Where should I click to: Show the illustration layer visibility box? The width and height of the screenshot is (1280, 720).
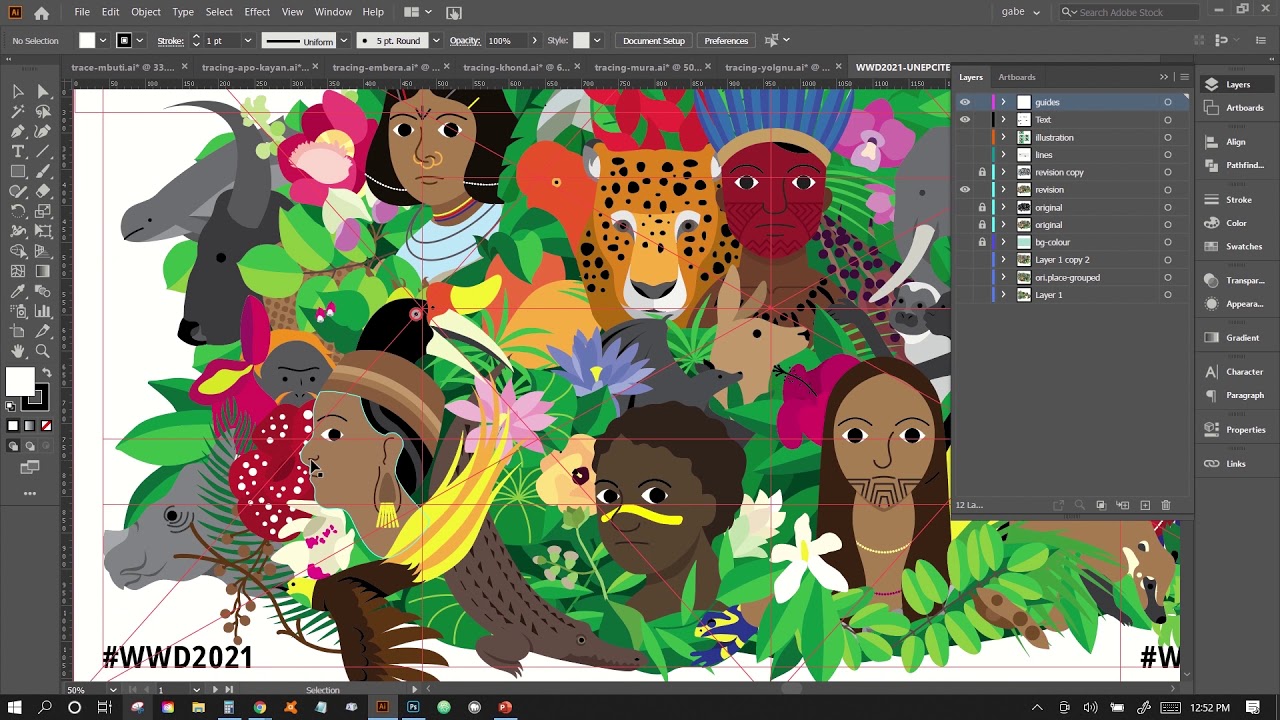point(965,137)
